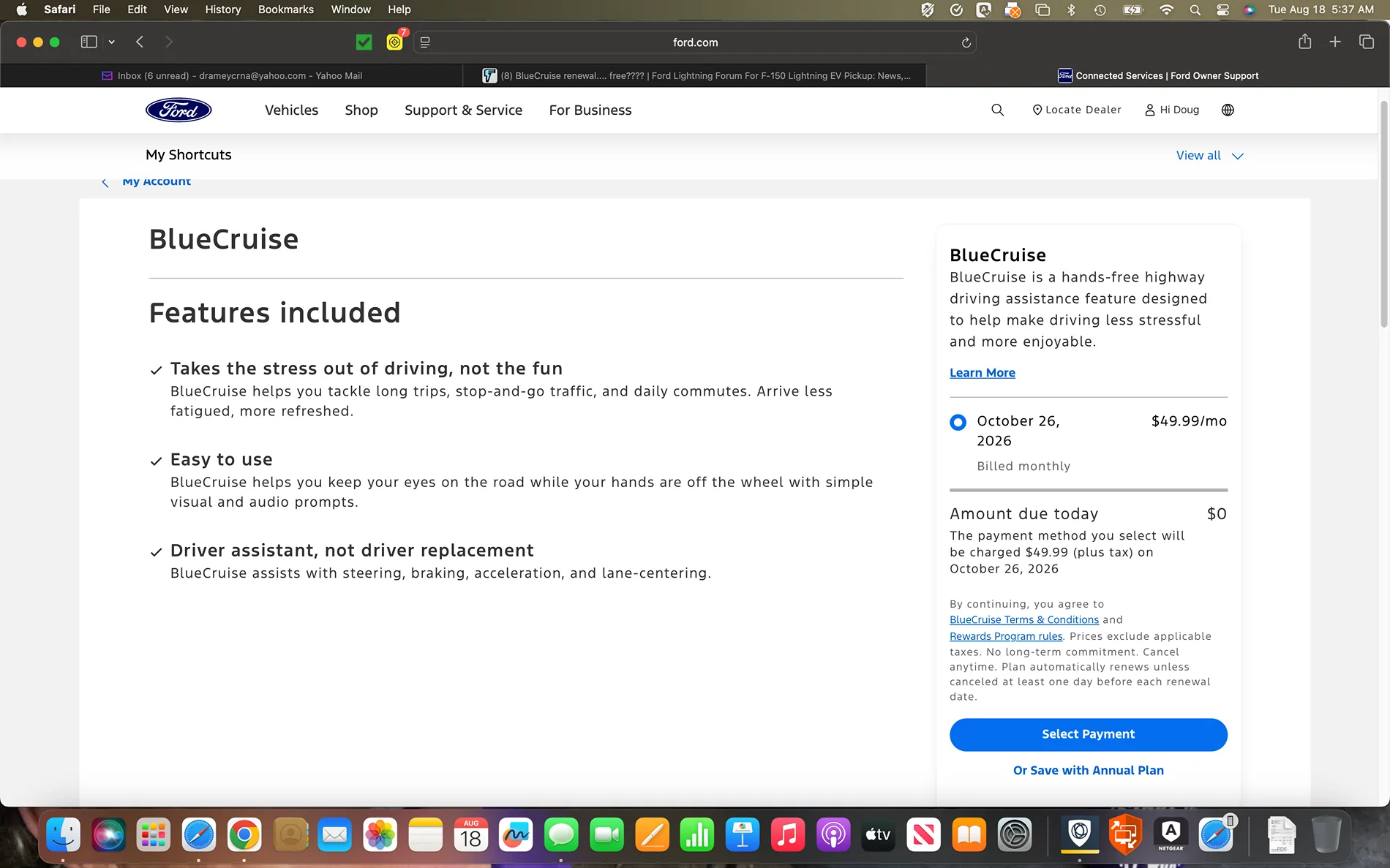Click Or Save with Annual Plan
The image size is (1390, 868).
(1088, 770)
